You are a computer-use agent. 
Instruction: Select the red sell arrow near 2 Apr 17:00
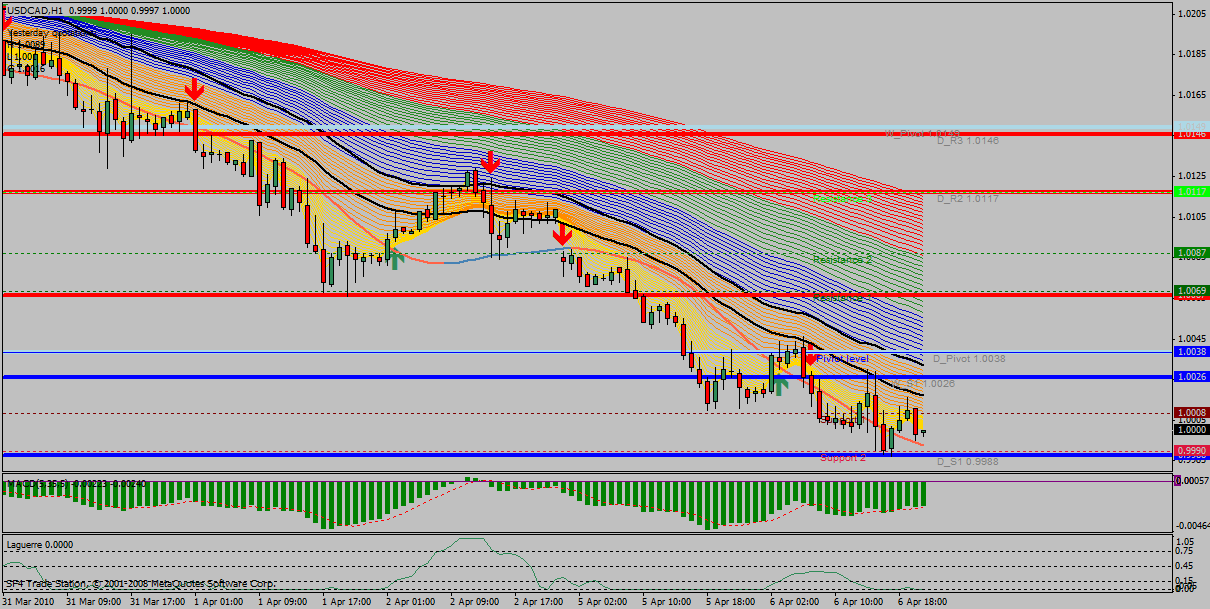(563, 234)
